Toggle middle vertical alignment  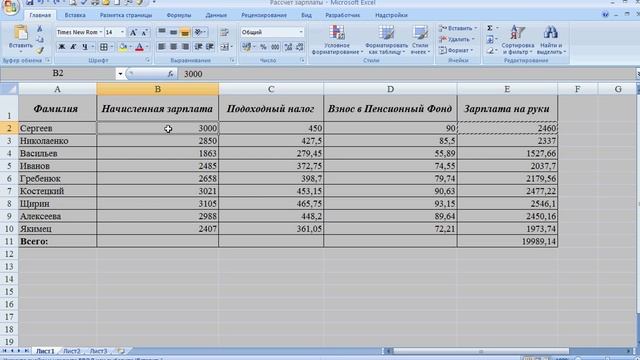coord(173,32)
